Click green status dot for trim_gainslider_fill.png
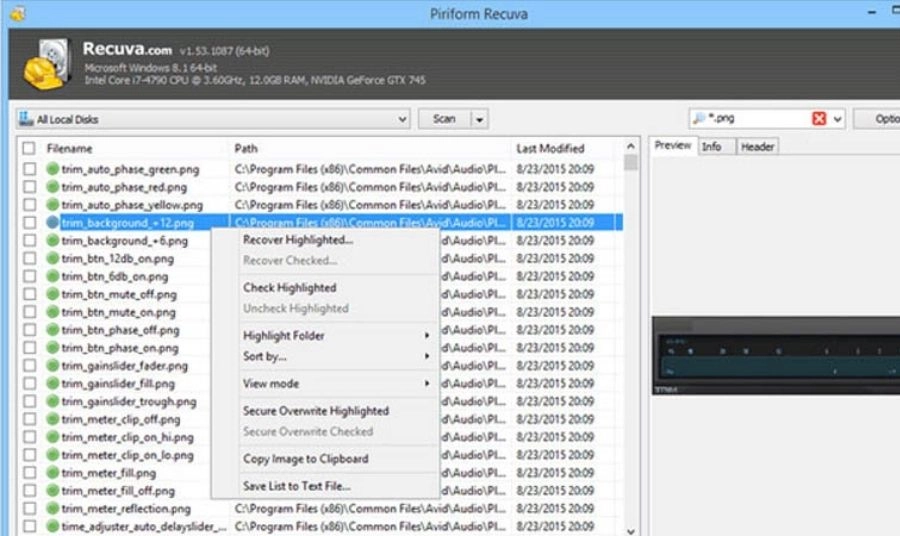 [x=53, y=383]
